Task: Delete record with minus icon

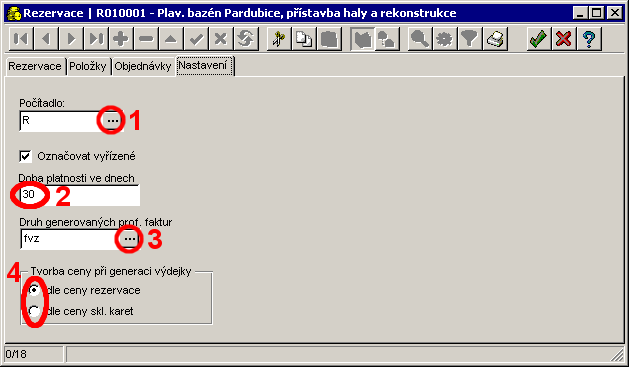Action: 146,39
